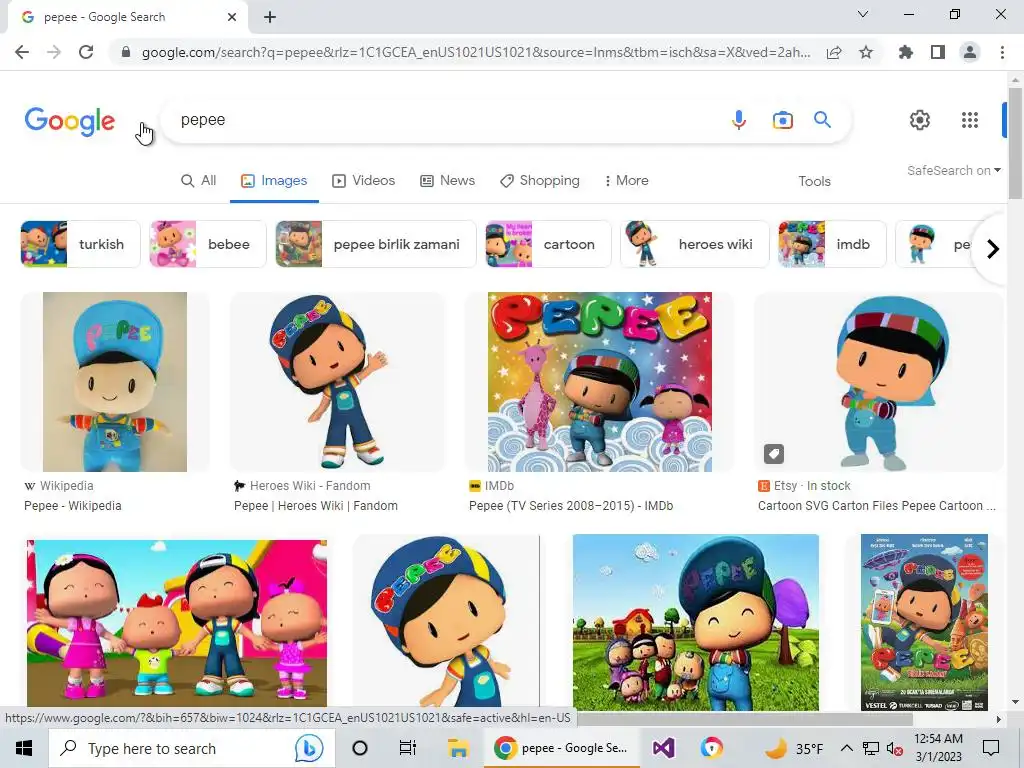
Task: Toggle the Chrome side panel icon
Action: 938,52
